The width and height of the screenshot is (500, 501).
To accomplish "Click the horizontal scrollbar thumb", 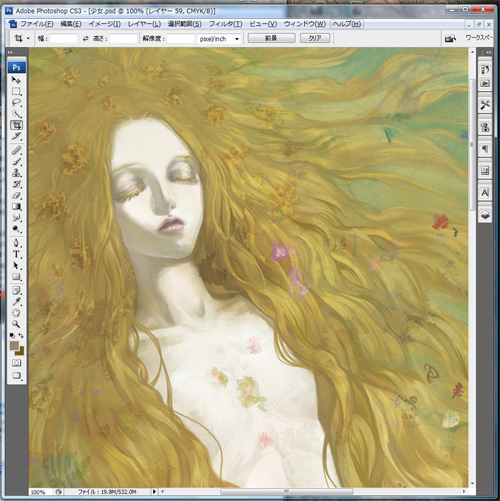I will pos(287,491).
